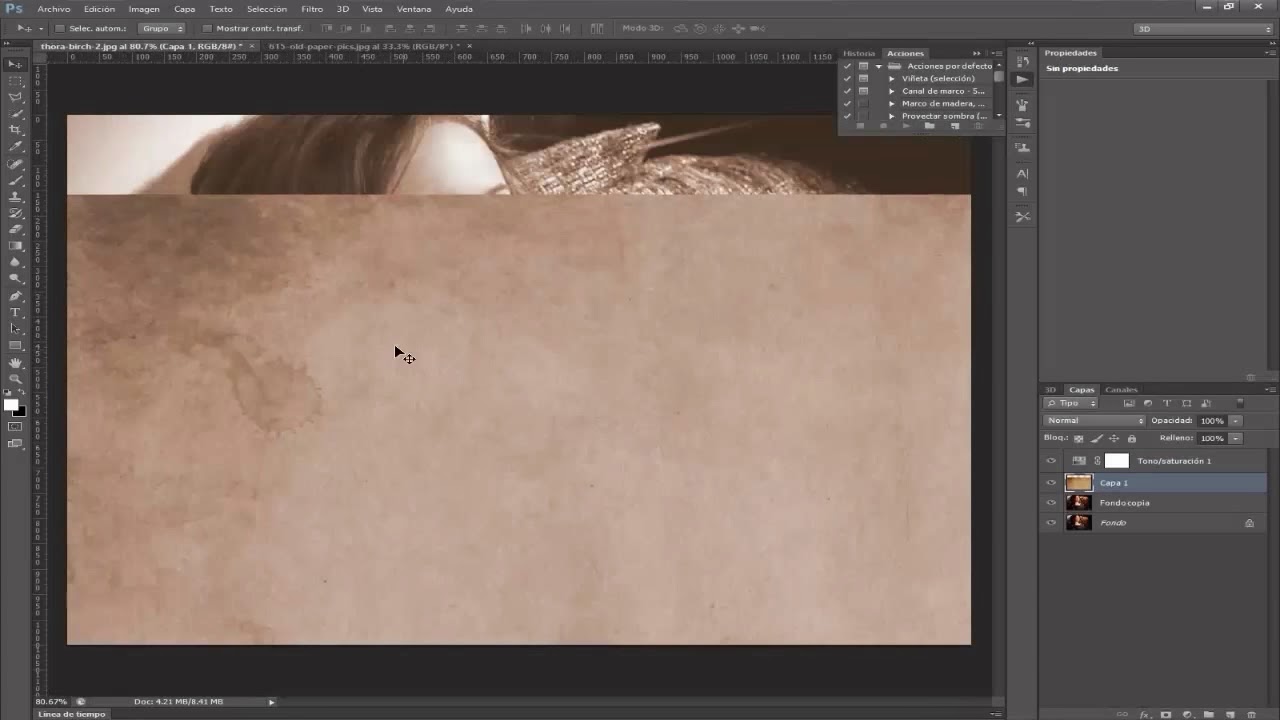This screenshot has height=720, width=1280.
Task: Lock all layer properties padlock
Action: point(1132,438)
